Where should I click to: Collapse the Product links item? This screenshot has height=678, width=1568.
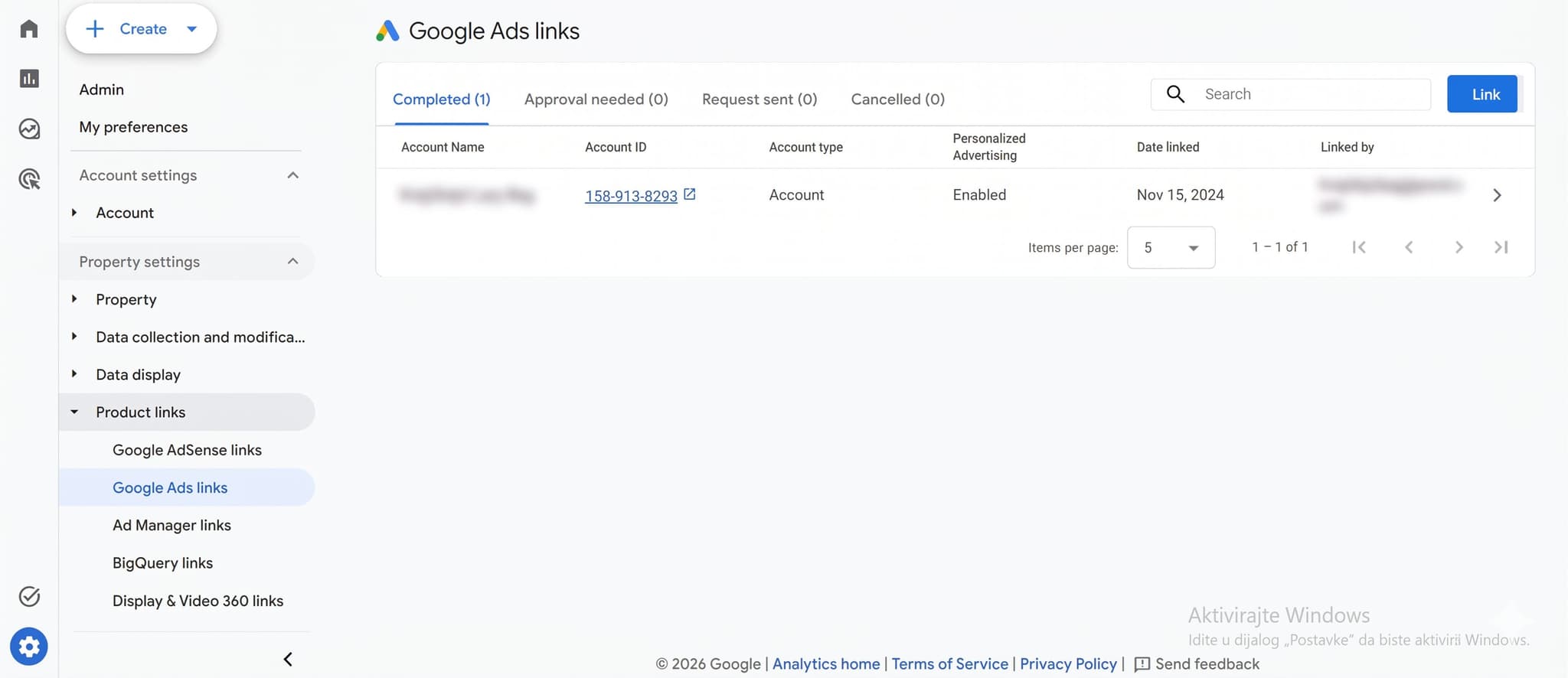(x=74, y=412)
